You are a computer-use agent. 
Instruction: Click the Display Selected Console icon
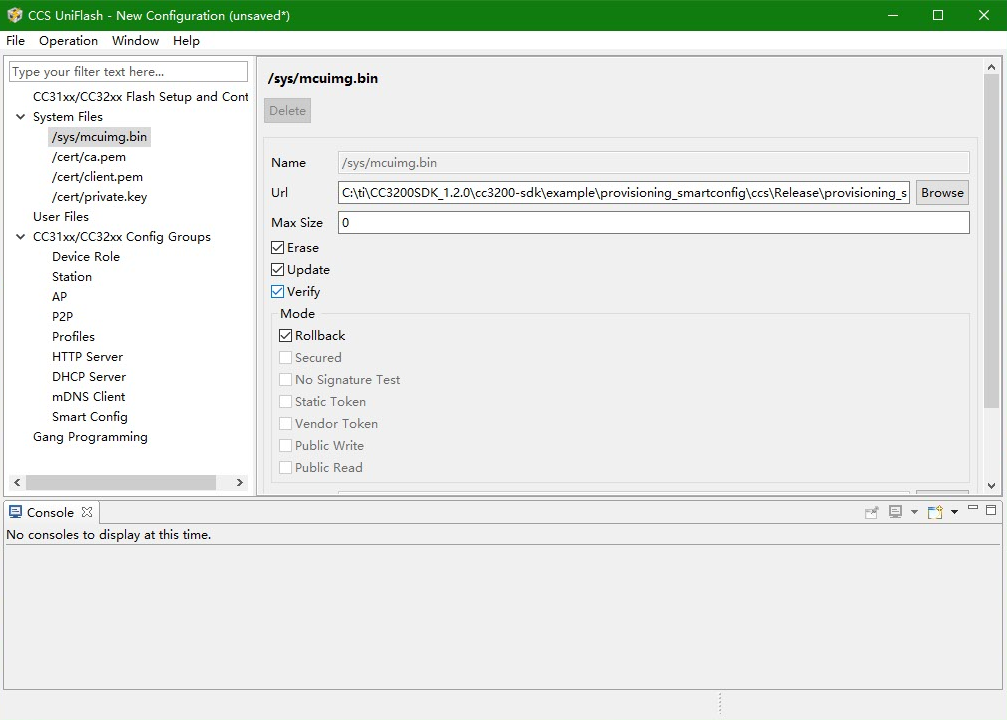tap(895, 512)
